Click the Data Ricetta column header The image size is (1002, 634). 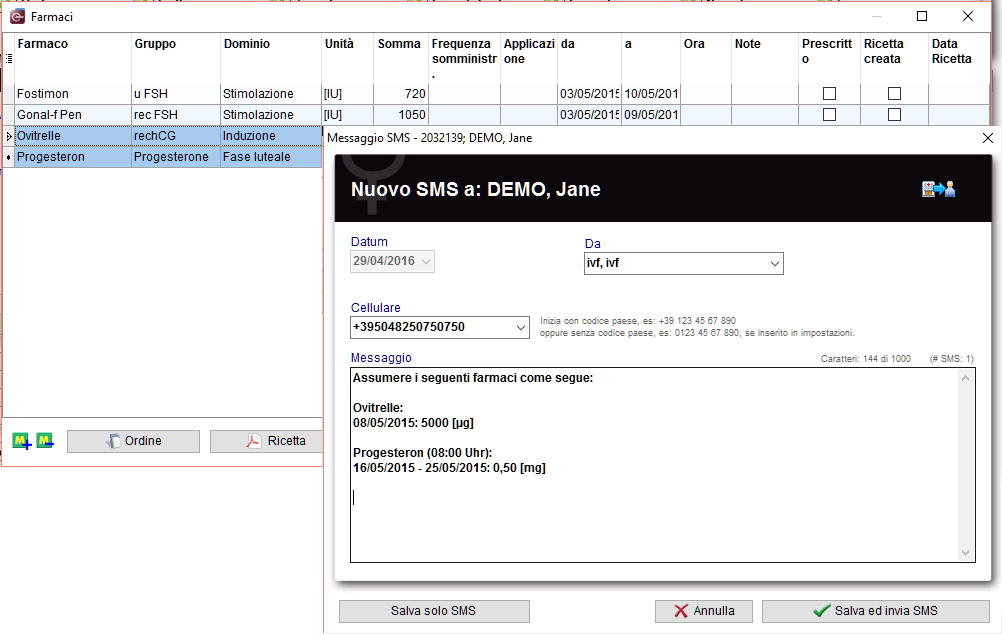tap(959, 58)
